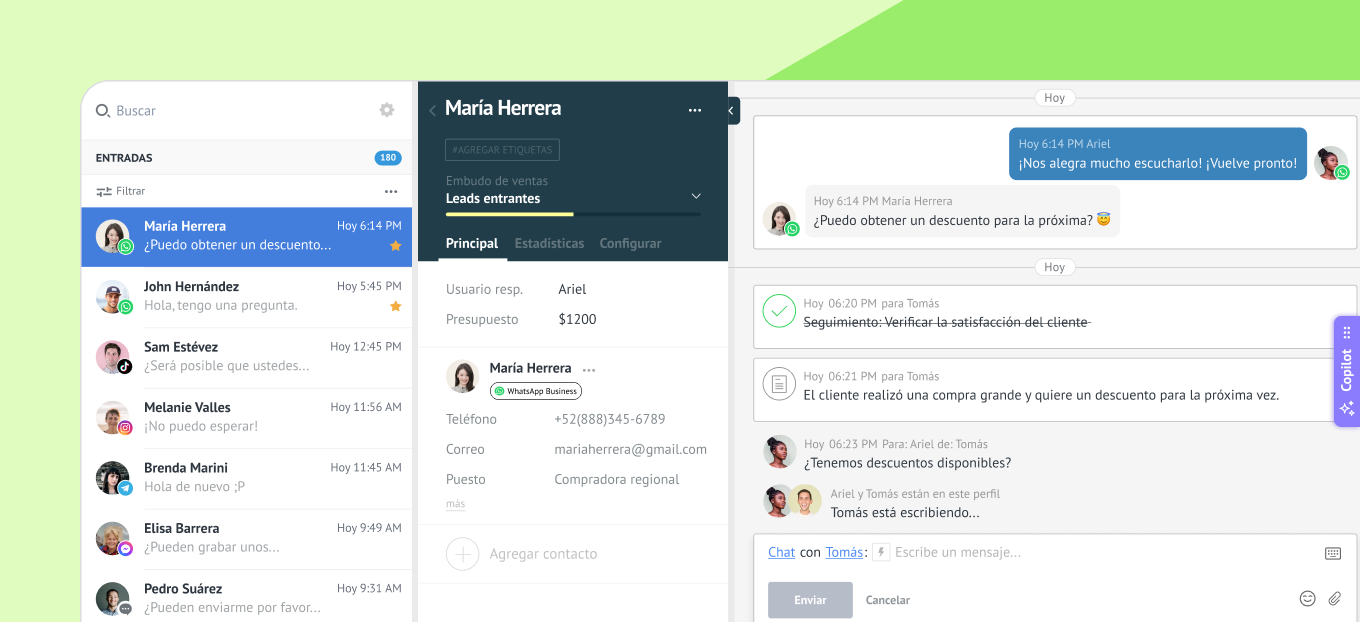Click the Enviar button
Screen dimensions: 1360x622
click(x=810, y=600)
